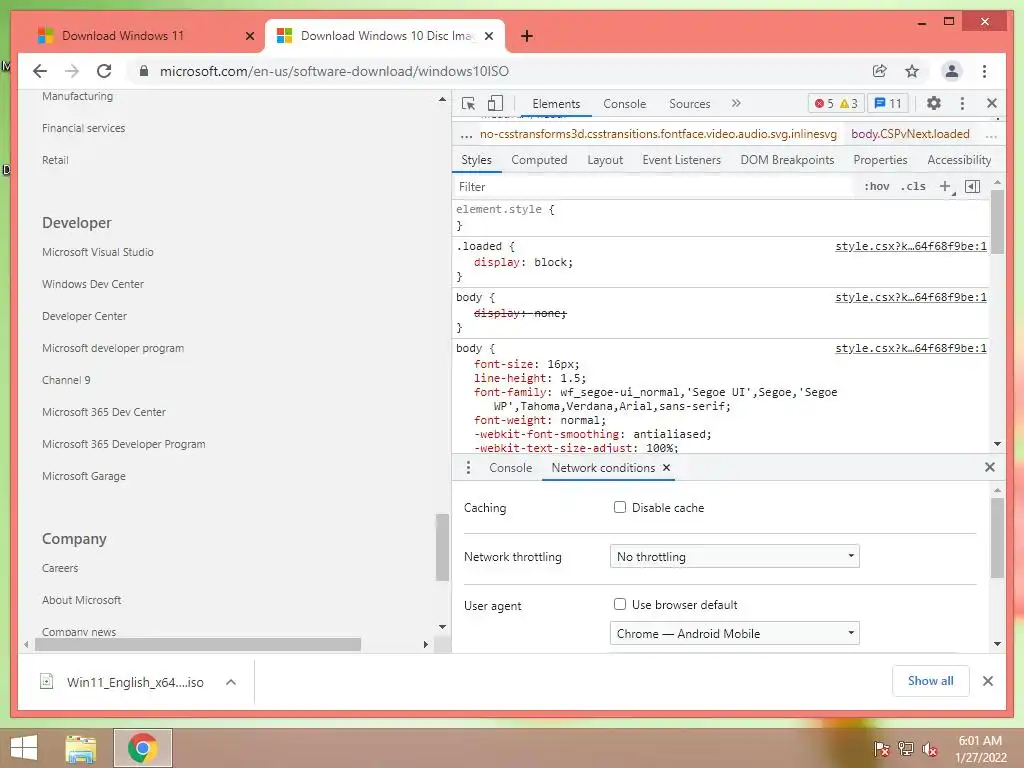Enable the Disable cache checkbox
This screenshot has width=1024, height=768.
(620, 507)
